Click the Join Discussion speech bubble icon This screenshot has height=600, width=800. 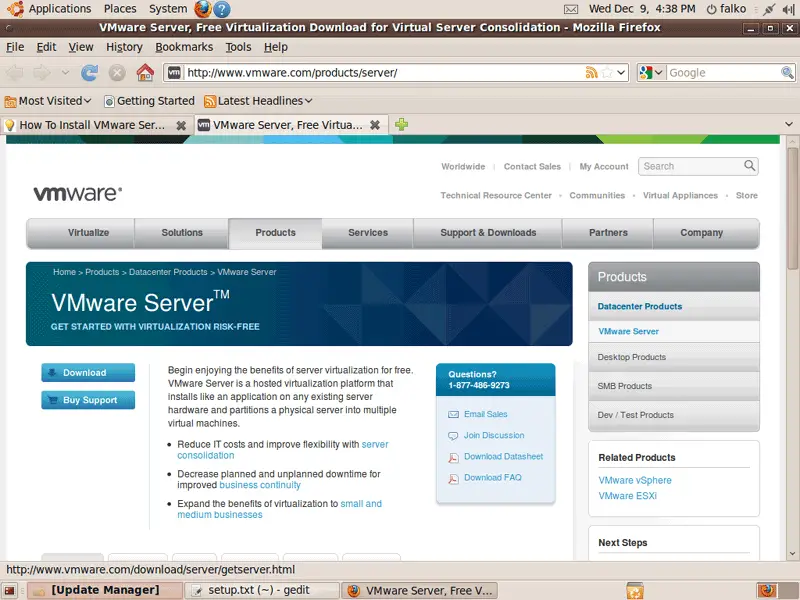pyautogui.click(x=453, y=436)
